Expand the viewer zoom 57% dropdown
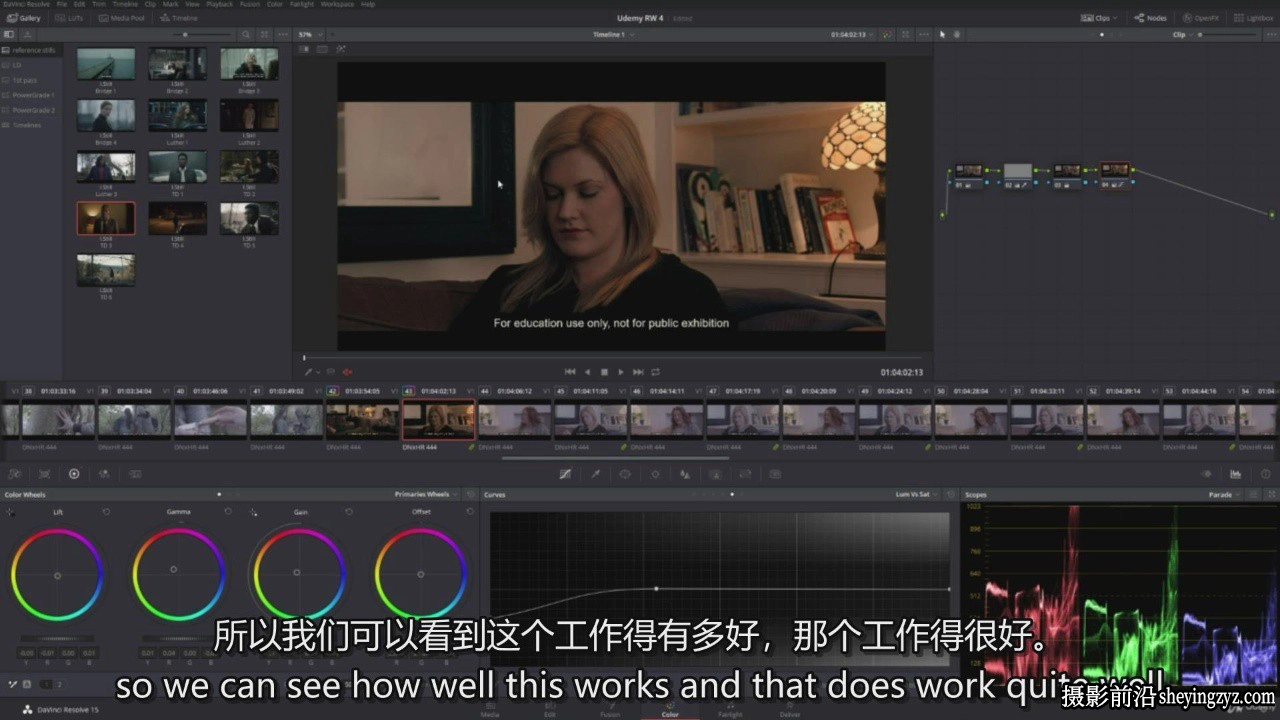 point(310,34)
